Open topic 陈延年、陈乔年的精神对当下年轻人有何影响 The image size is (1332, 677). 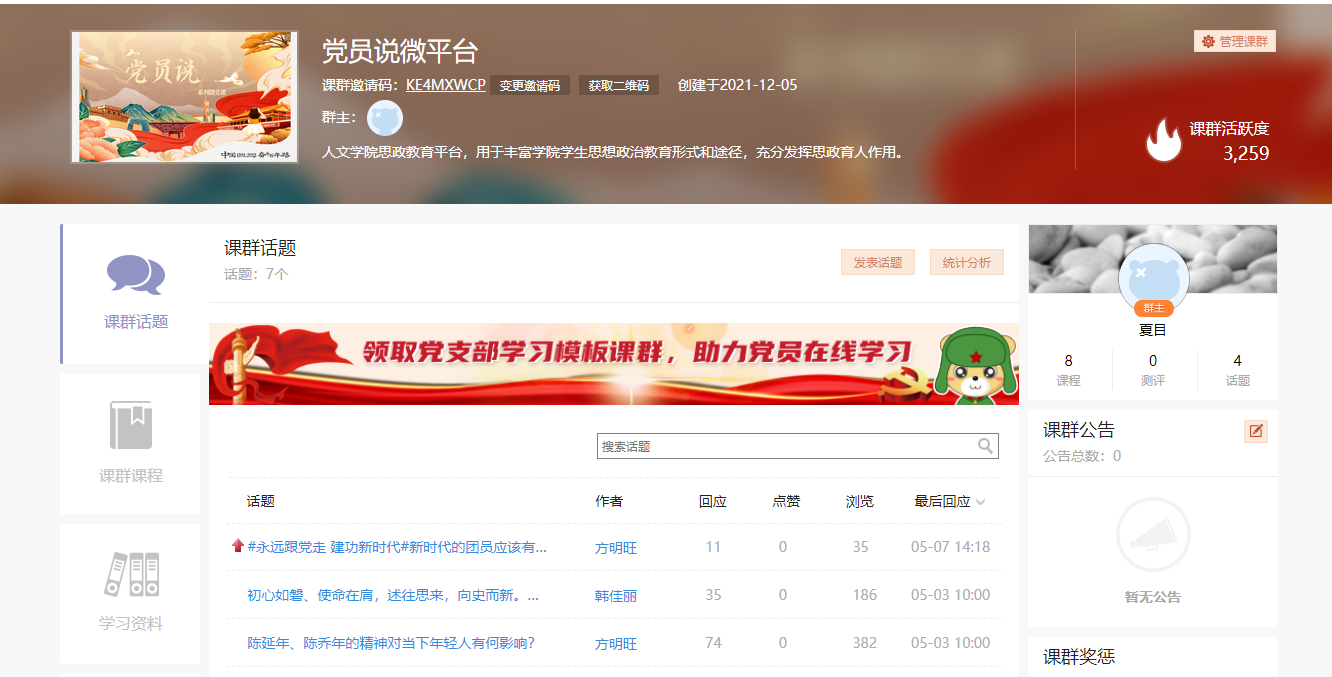click(x=391, y=643)
